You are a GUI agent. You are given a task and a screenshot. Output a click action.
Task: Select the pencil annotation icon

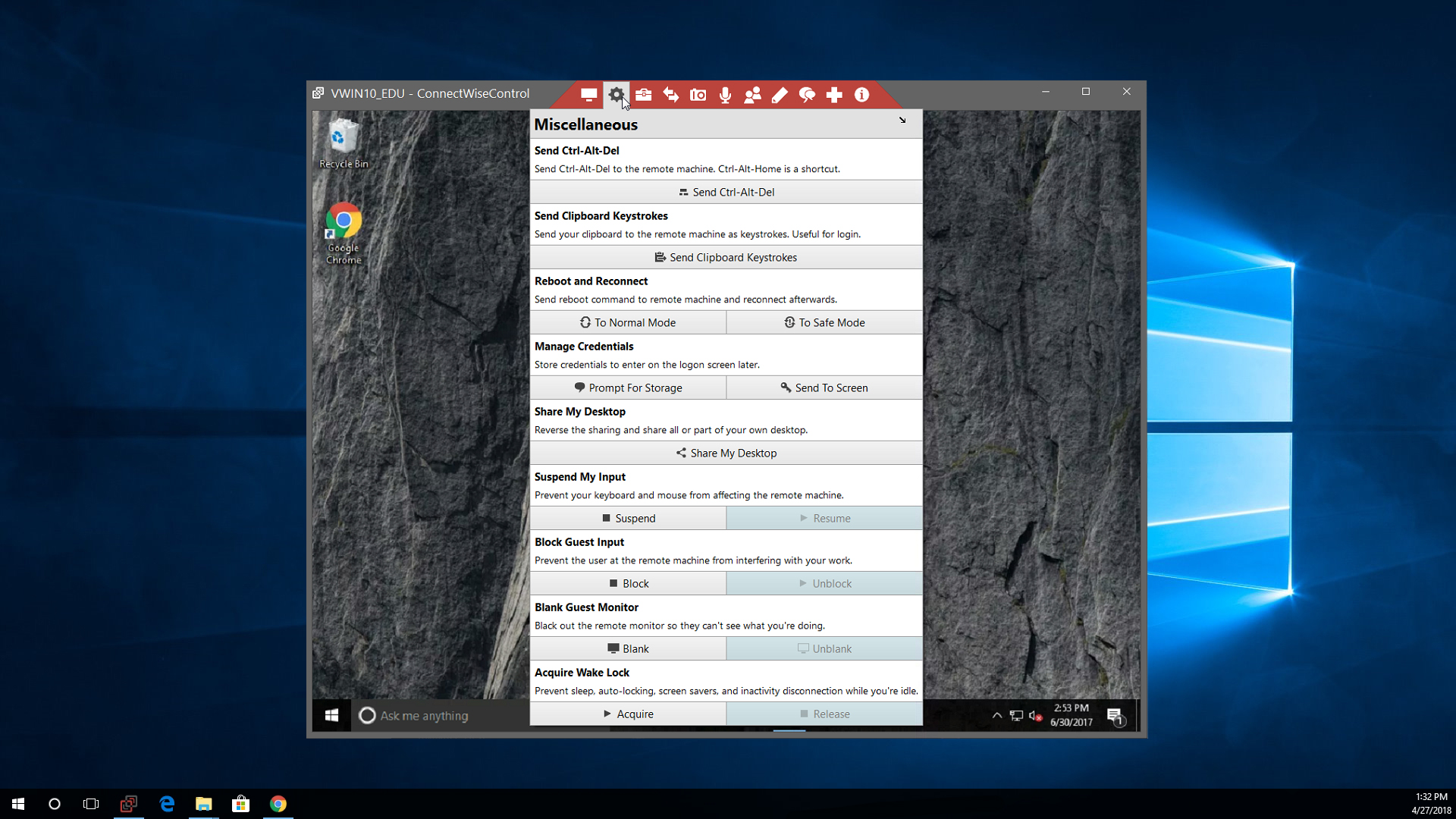click(780, 95)
